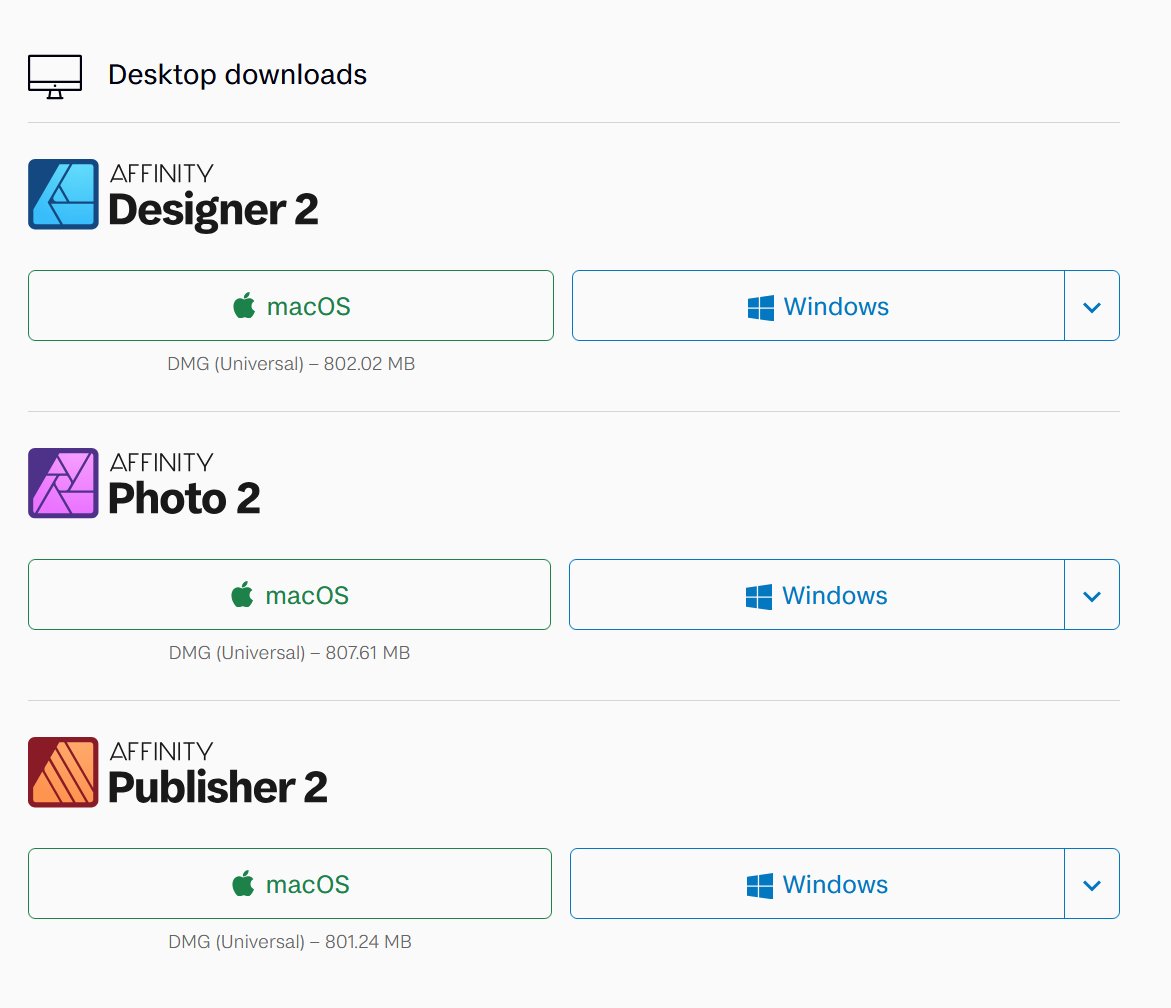Click the desktop monitor icon beside Desktop downloads

[55, 76]
